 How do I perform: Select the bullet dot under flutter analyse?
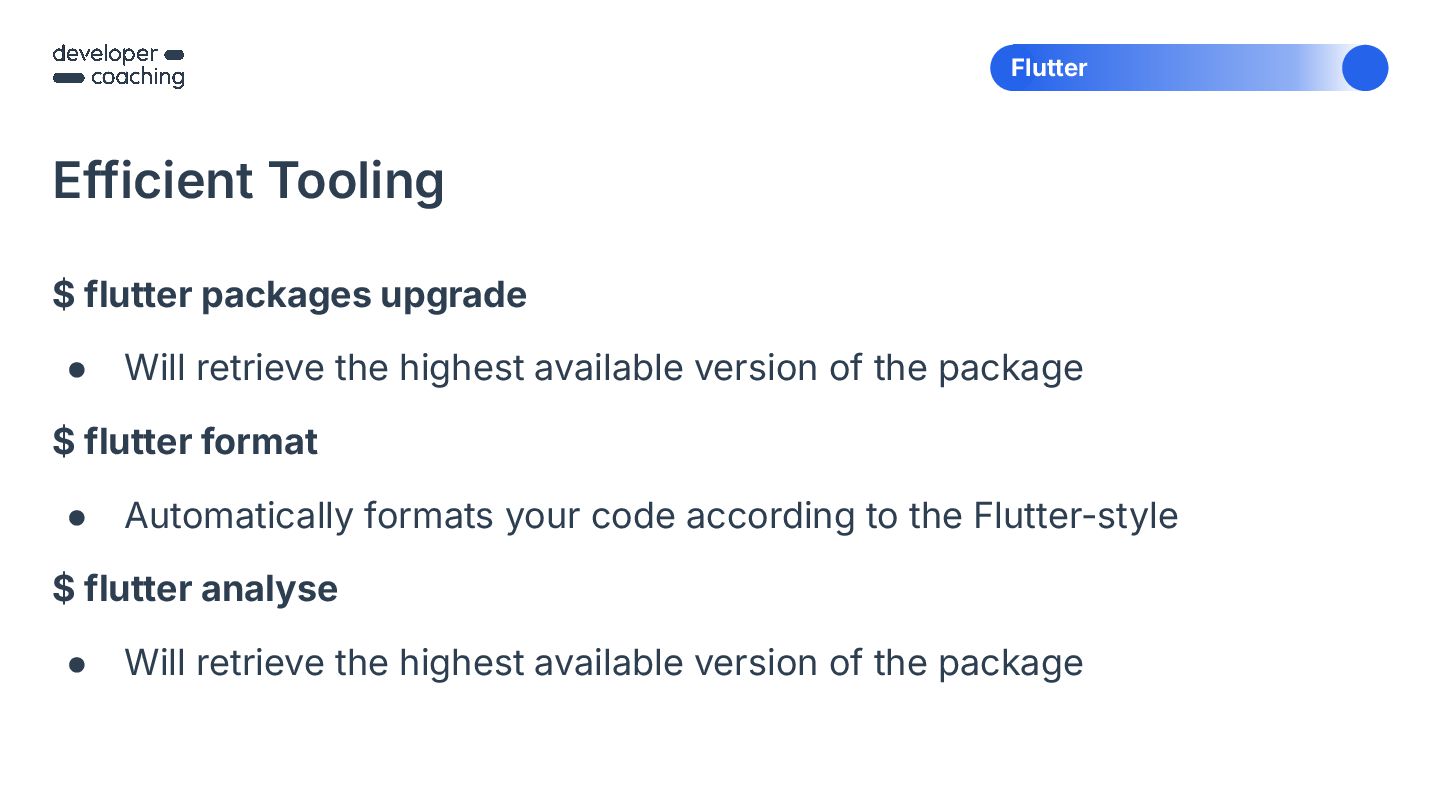pos(77,664)
